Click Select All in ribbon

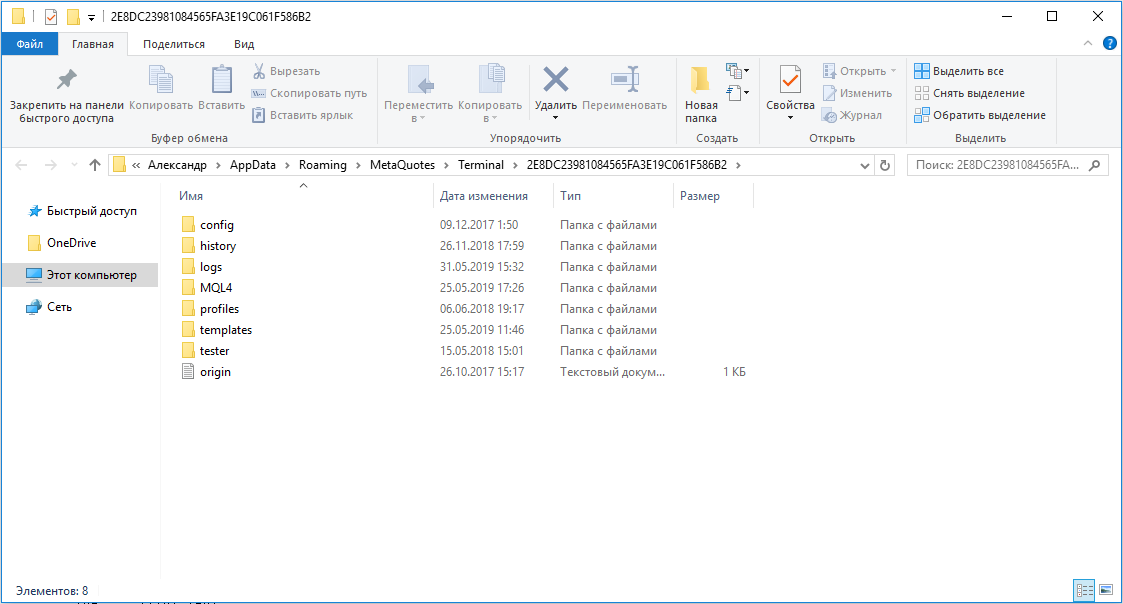(958, 71)
